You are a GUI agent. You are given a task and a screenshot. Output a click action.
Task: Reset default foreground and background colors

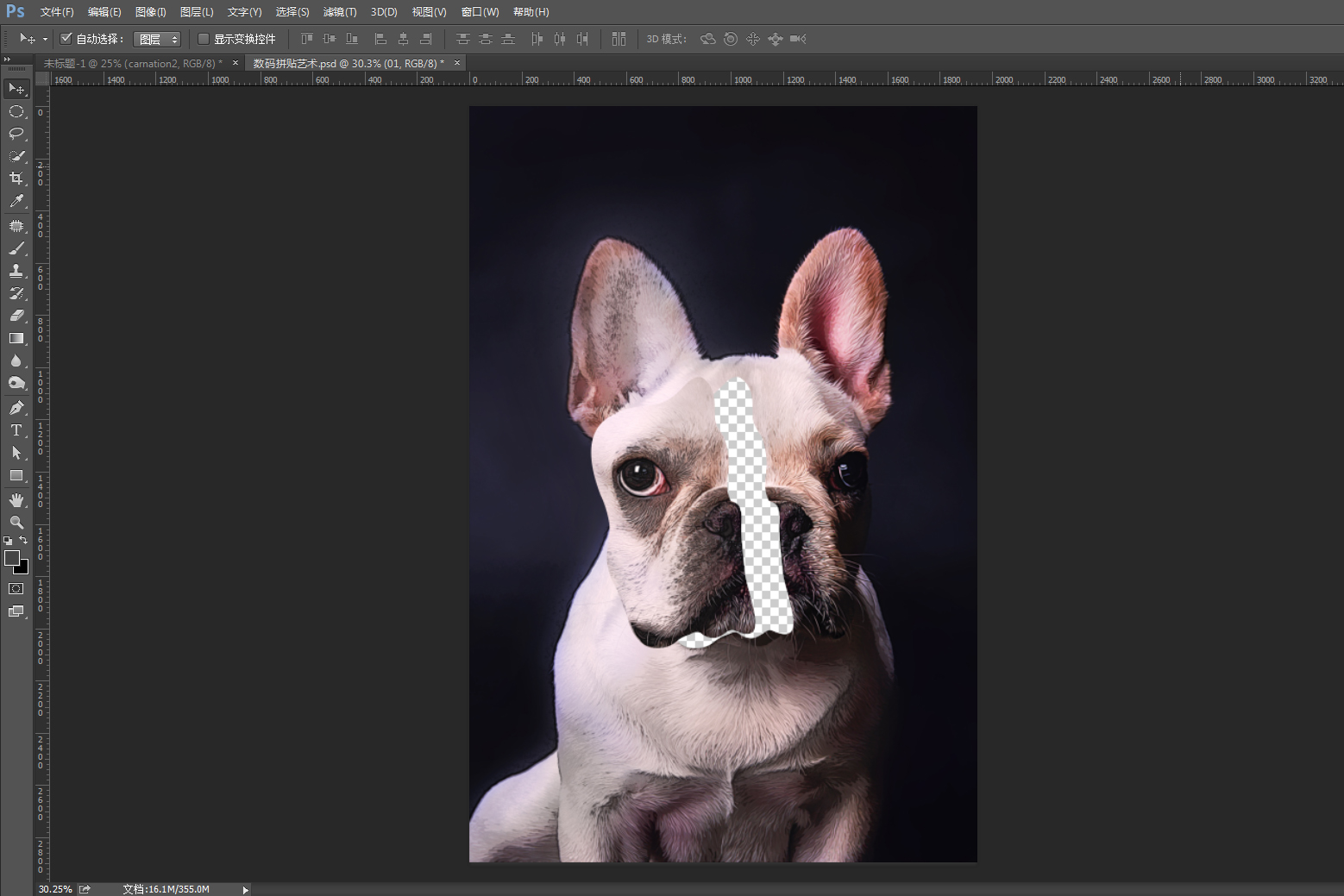8,541
